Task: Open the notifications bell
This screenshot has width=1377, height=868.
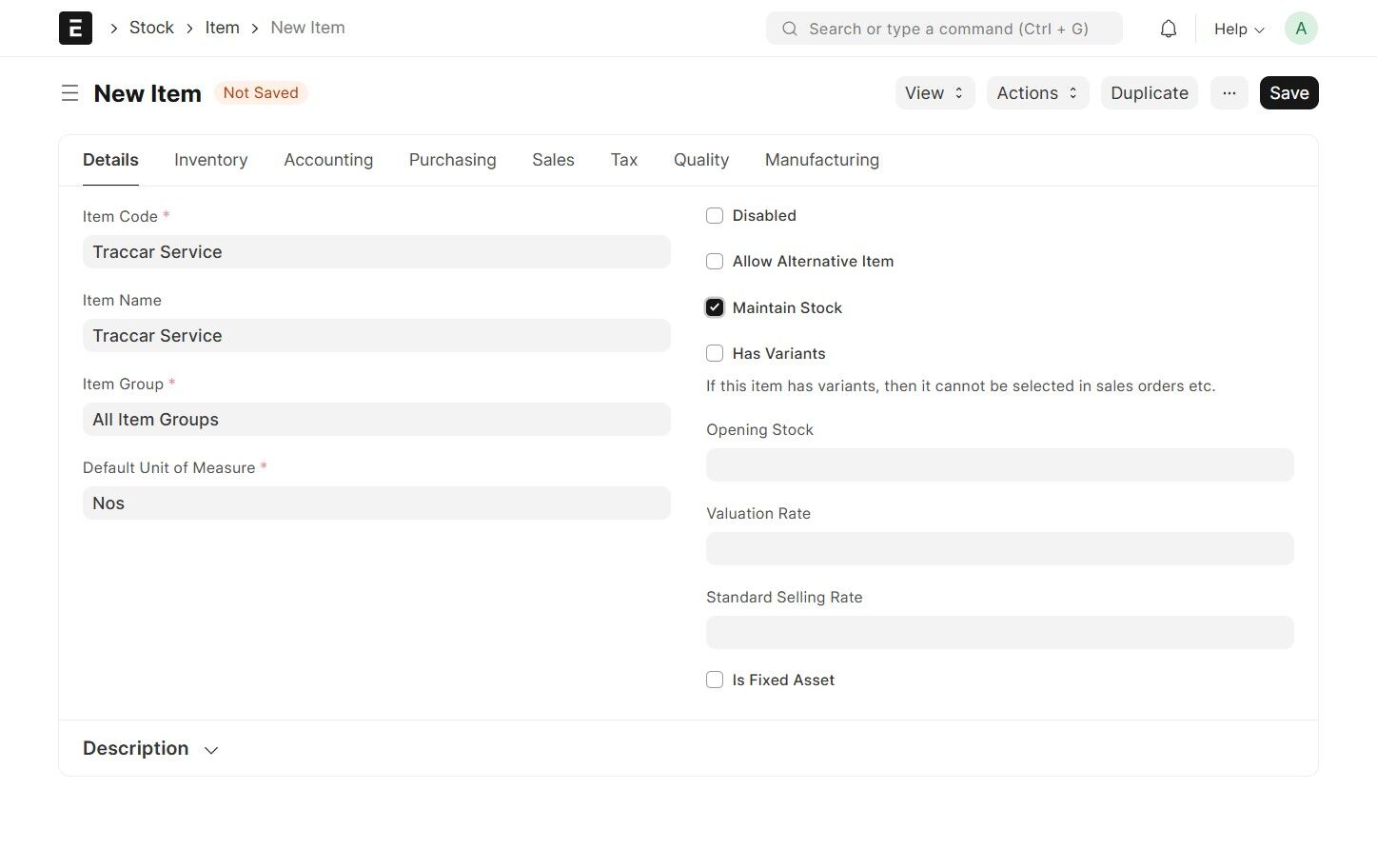Action: click(x=1169, y=29)
